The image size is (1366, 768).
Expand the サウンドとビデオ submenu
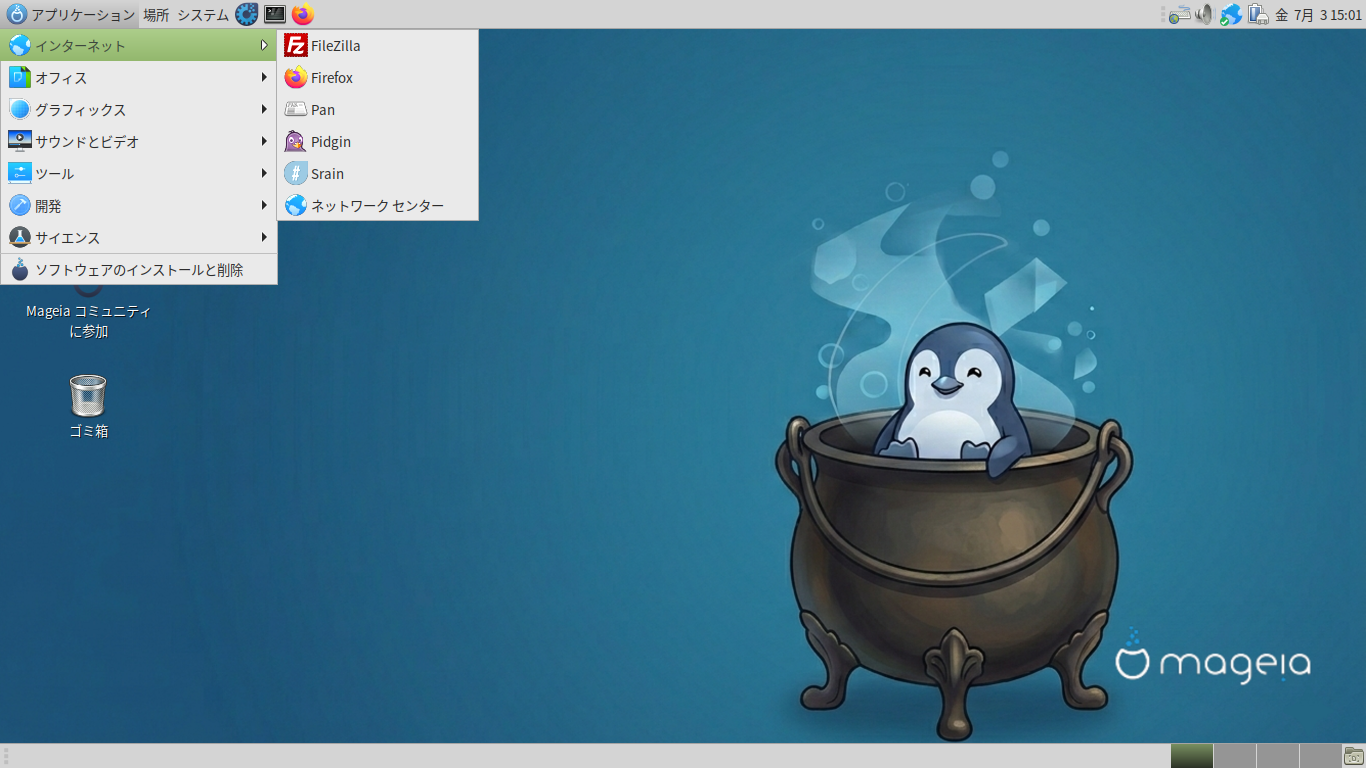[139, 142]
